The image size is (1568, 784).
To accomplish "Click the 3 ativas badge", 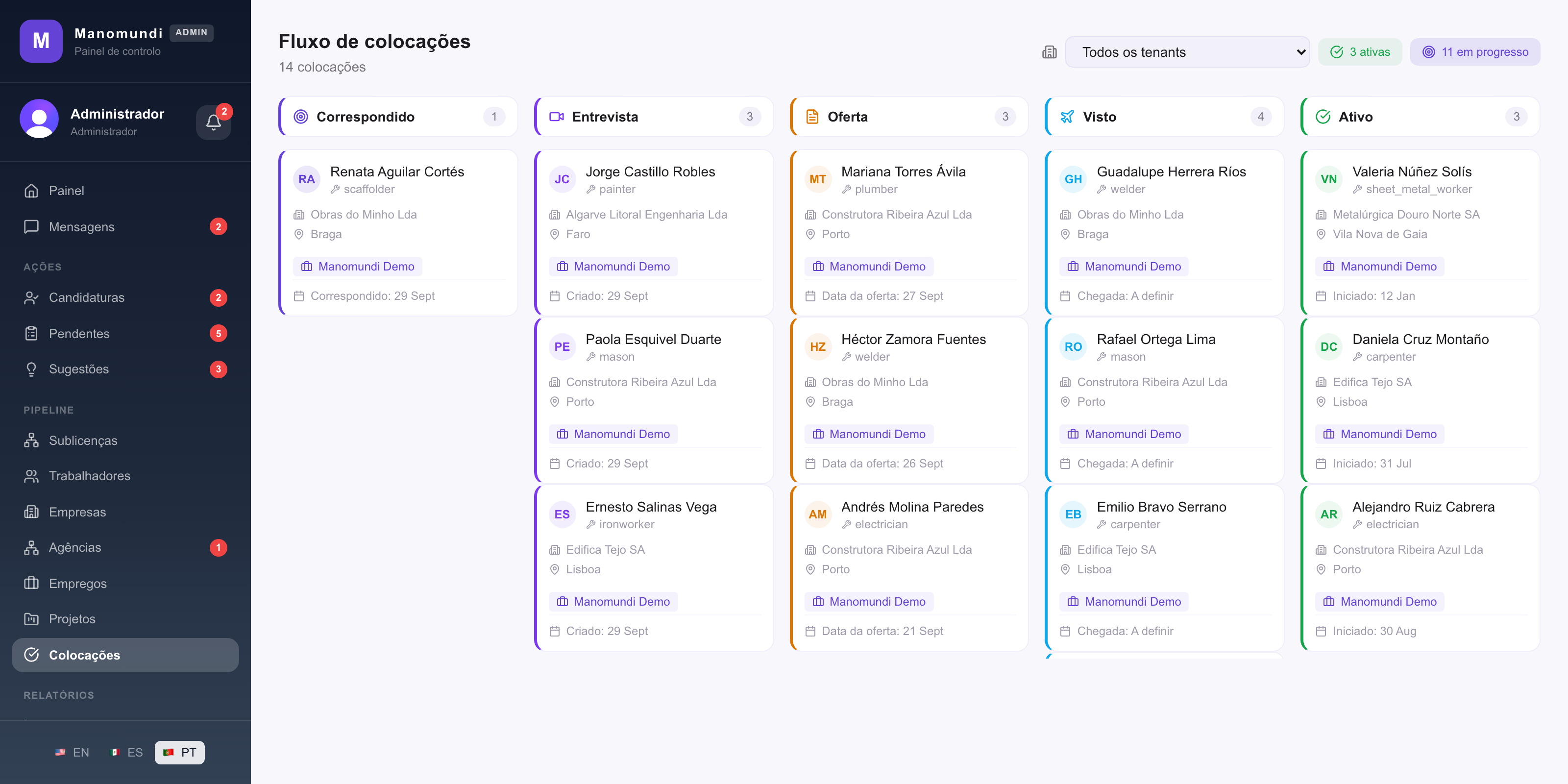I will (1360, 52).
